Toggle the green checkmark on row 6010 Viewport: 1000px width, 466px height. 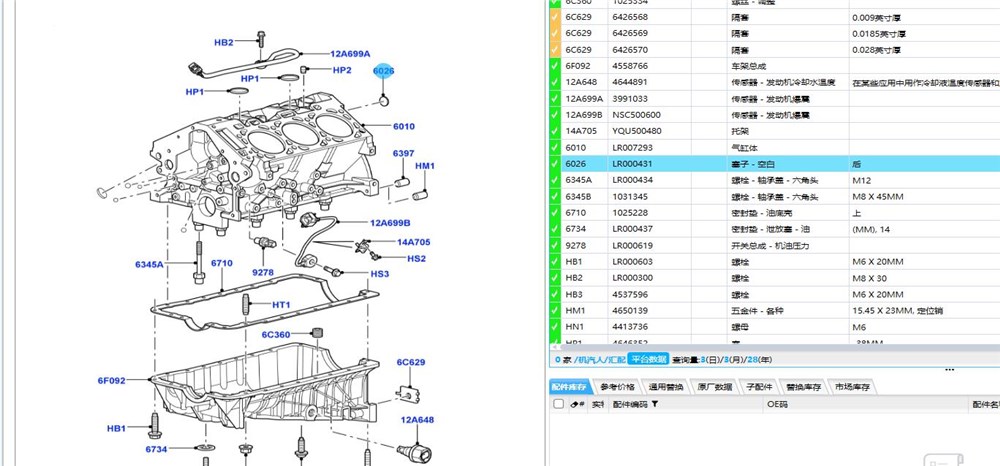tap(554, 148)
